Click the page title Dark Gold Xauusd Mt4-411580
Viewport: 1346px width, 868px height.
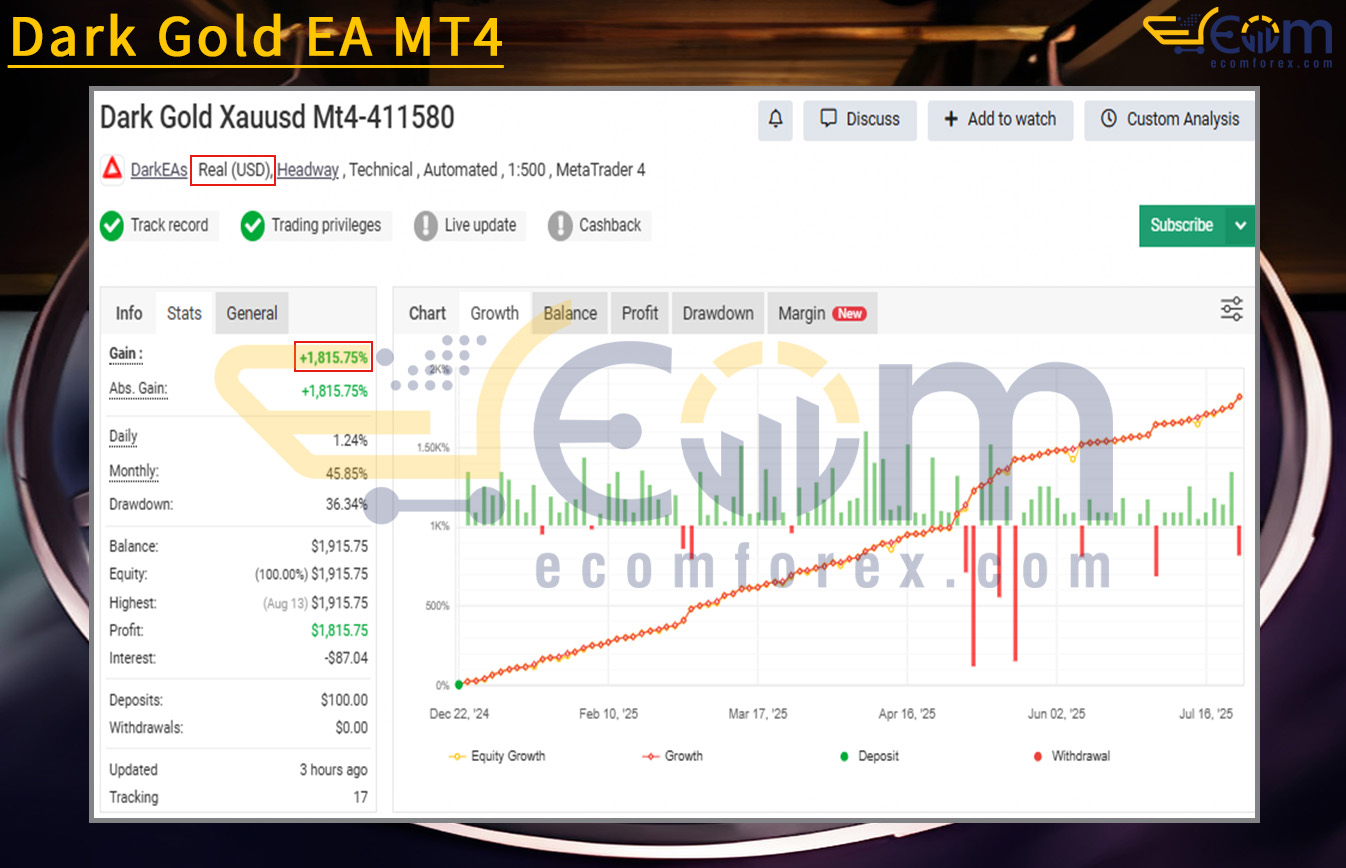277,118
